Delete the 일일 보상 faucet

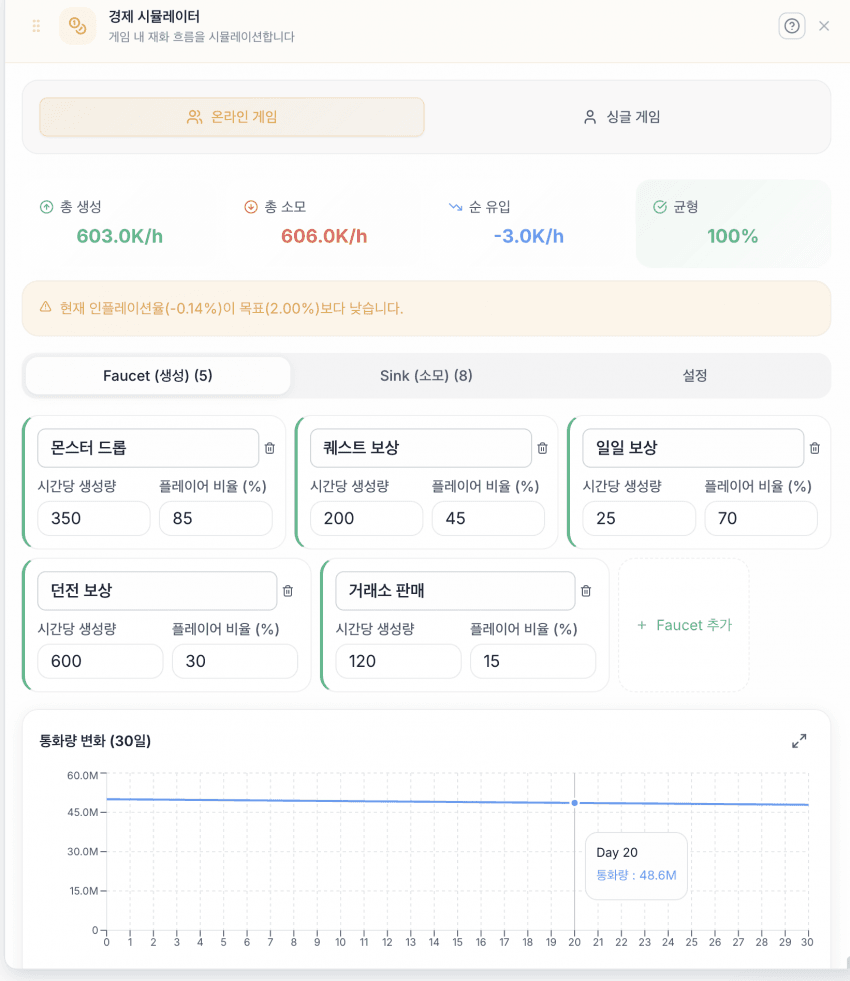pos(815,448)
